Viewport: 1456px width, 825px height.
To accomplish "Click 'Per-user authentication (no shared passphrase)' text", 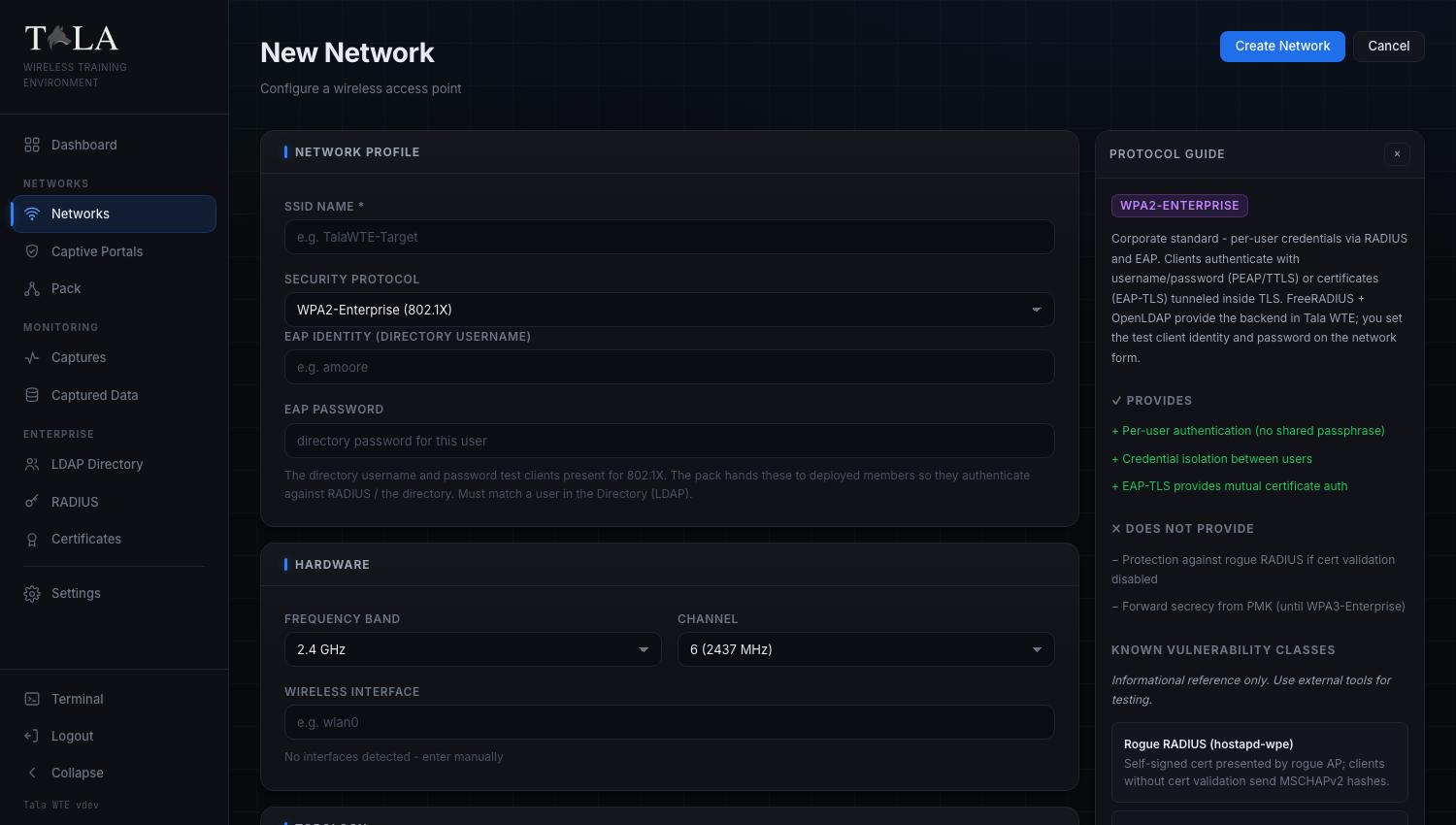I will click(x=1253, y=431).
